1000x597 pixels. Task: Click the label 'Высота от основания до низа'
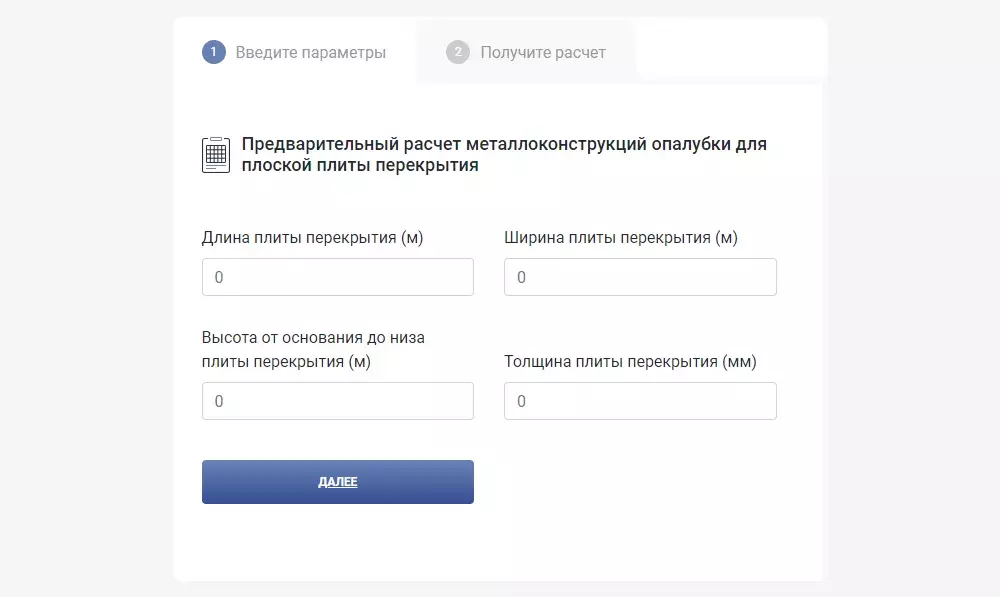(314, 337)
